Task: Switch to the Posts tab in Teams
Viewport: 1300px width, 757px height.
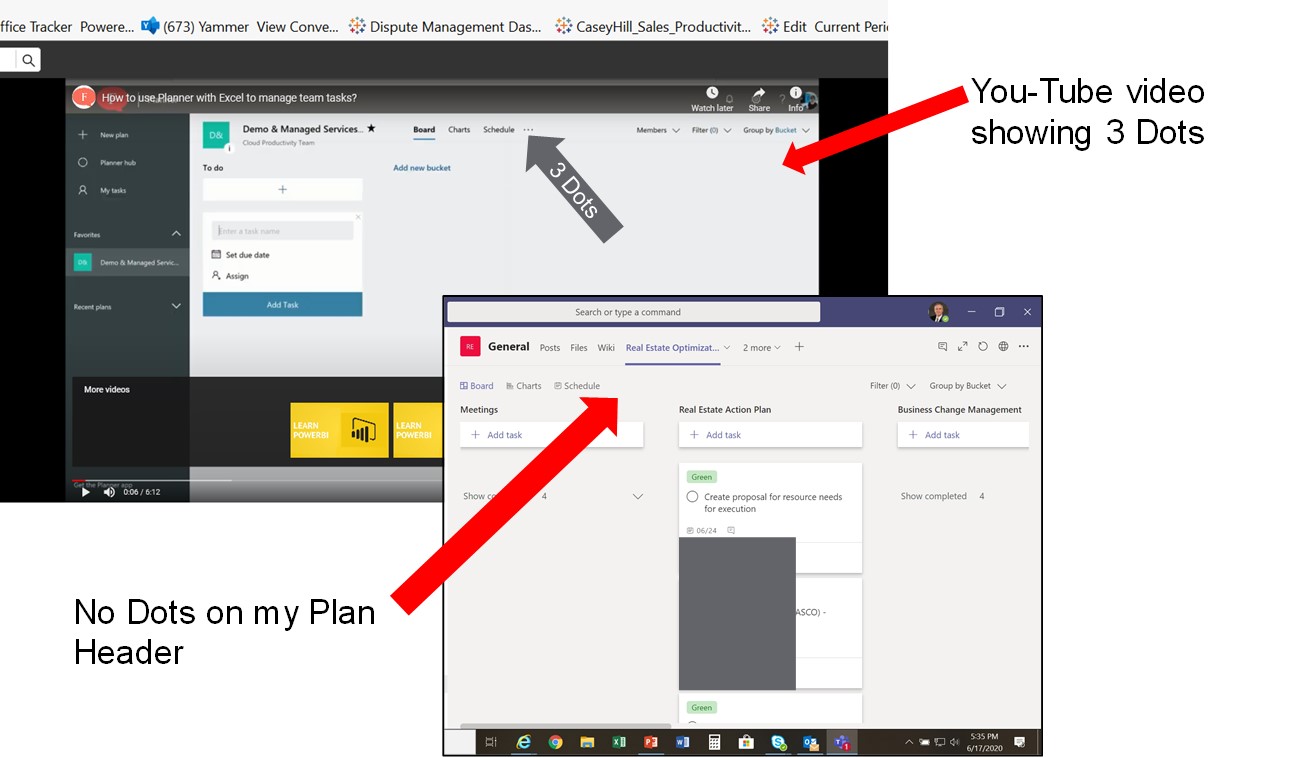Action: coord(550,348)
